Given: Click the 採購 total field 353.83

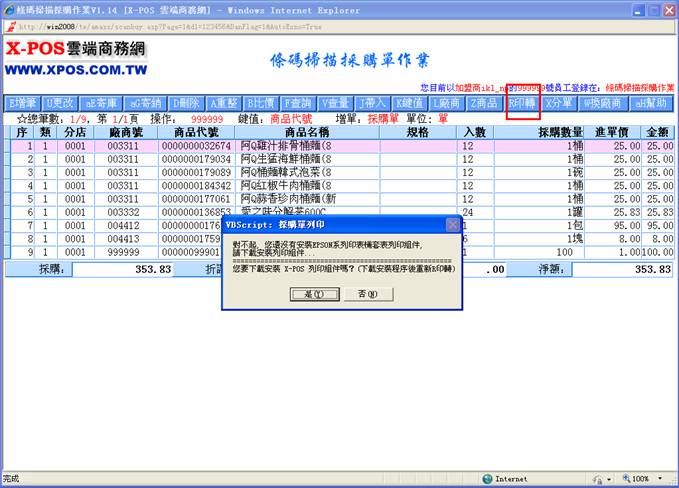Looking at the screenshot, I should pyautogui.click(x=122, y=270).
